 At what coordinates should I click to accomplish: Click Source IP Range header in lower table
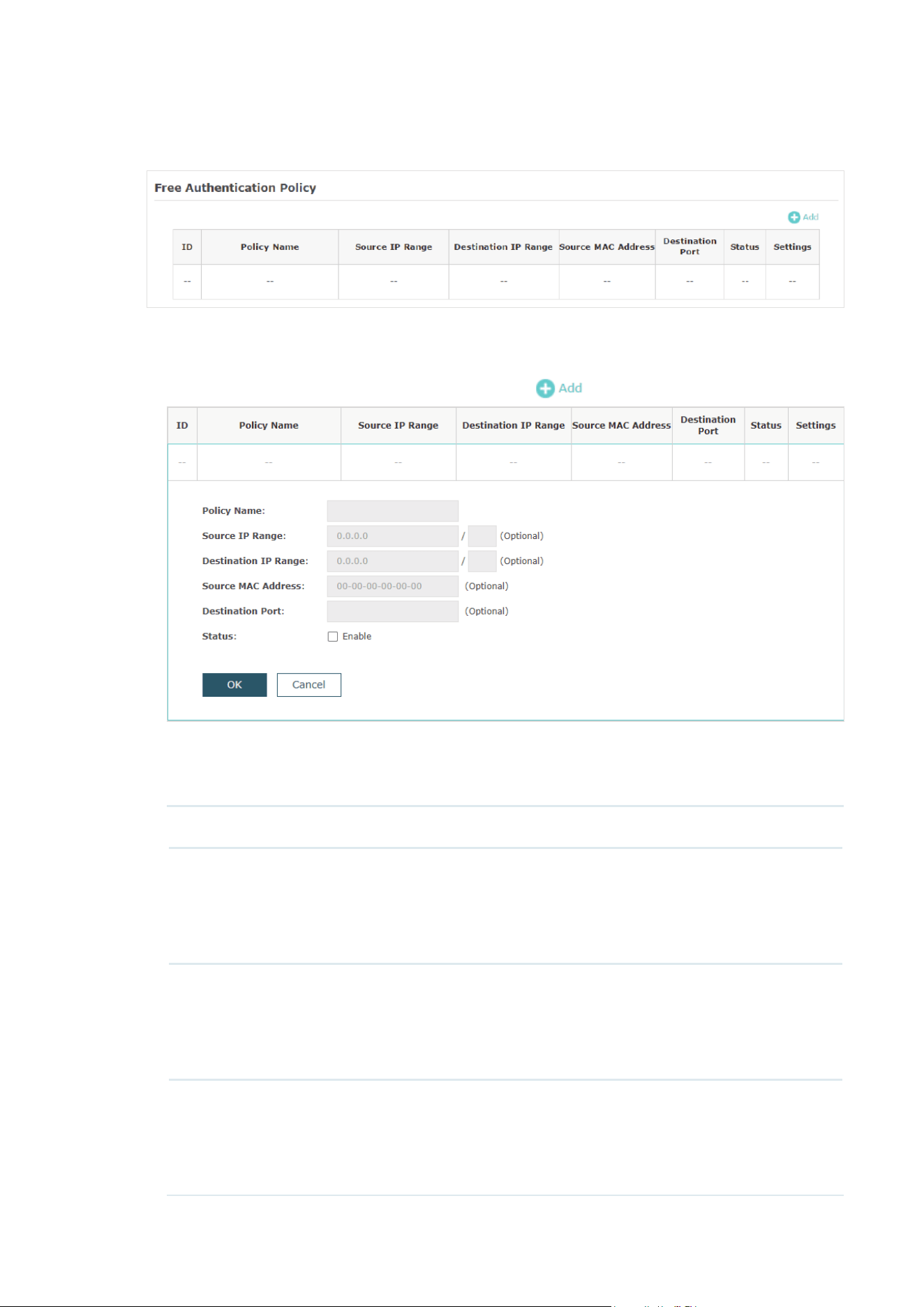(398, 425)
